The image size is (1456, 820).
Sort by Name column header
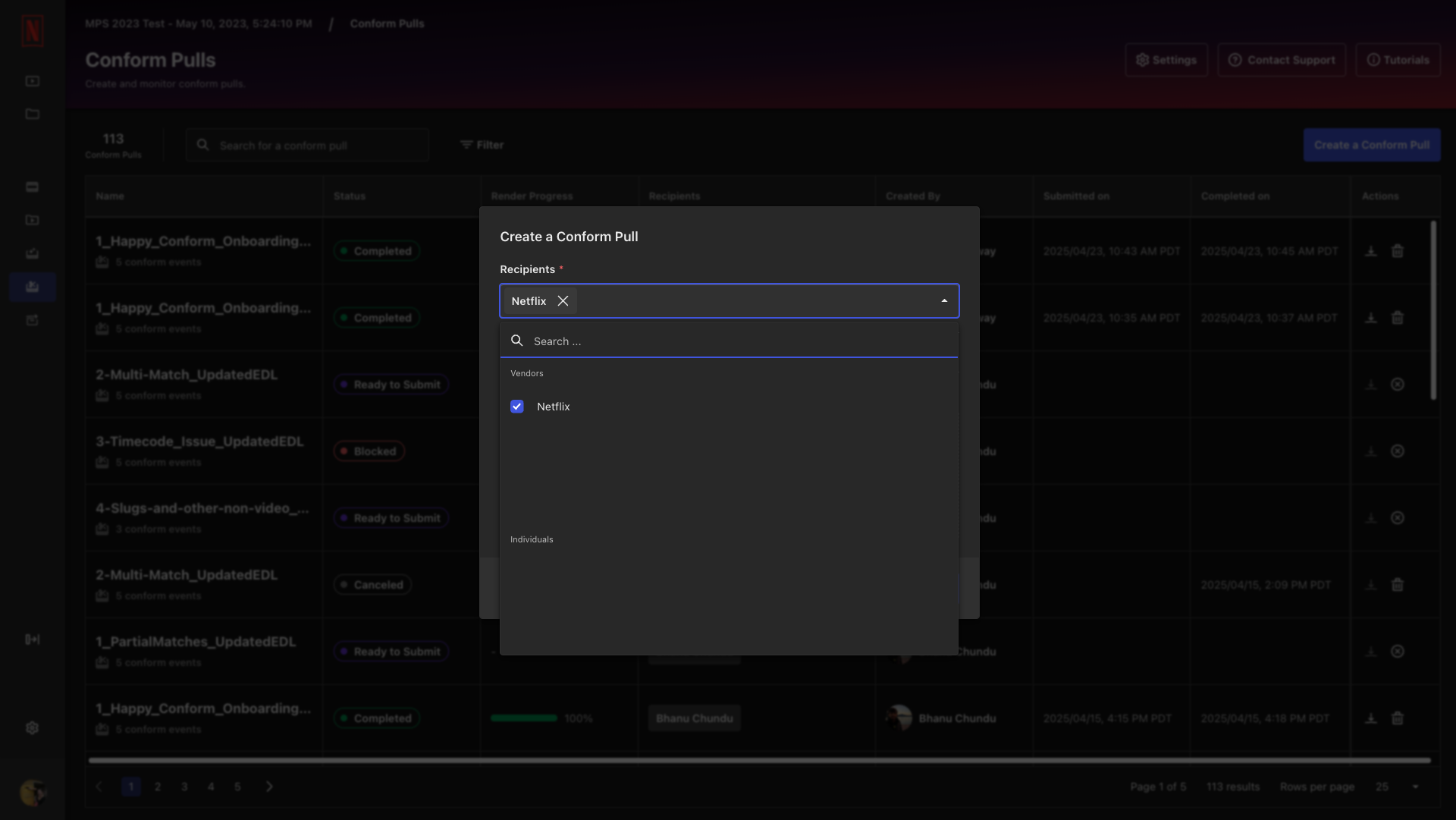(110, 196)
